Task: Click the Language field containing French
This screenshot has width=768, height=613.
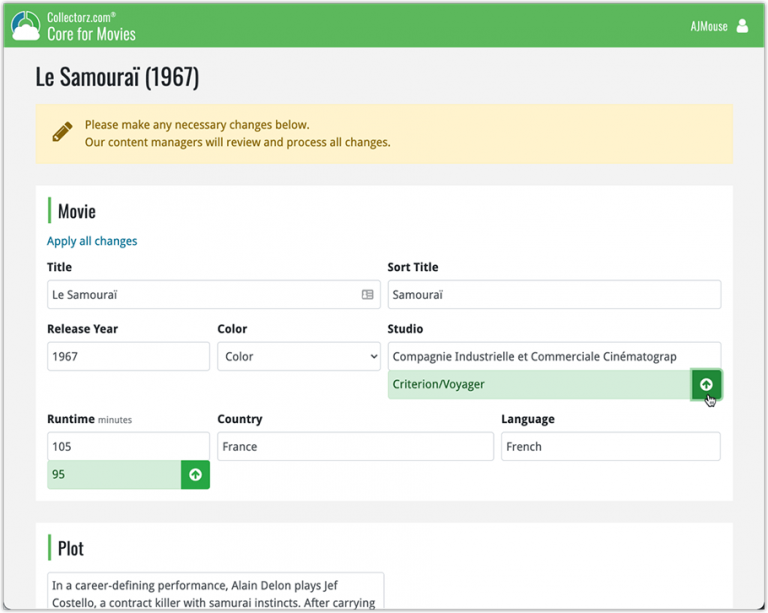Action: 610,446
